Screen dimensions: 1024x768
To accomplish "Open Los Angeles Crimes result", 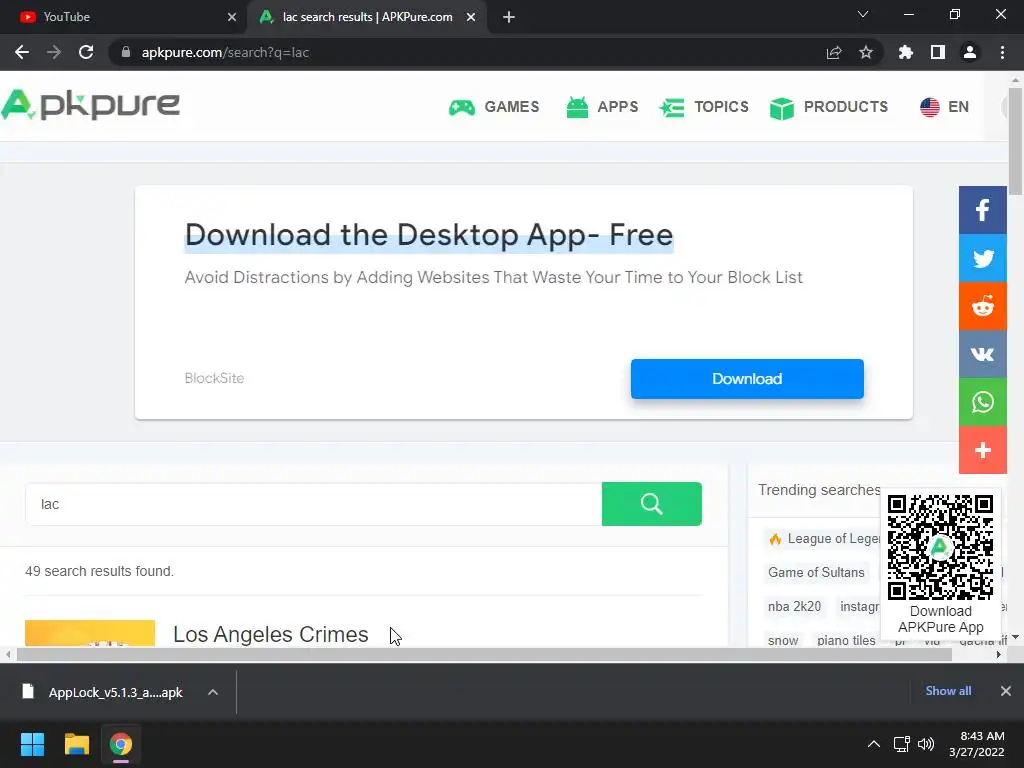I will (270, 634).
